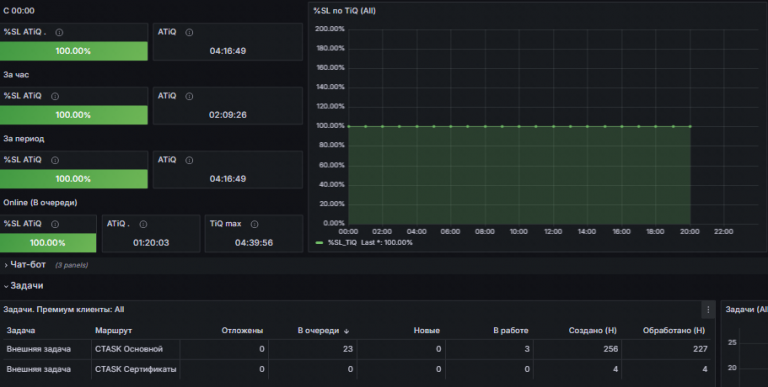
Task: Click info icon of %SL ATiQ under За час
Action: [x=55, y=96]
